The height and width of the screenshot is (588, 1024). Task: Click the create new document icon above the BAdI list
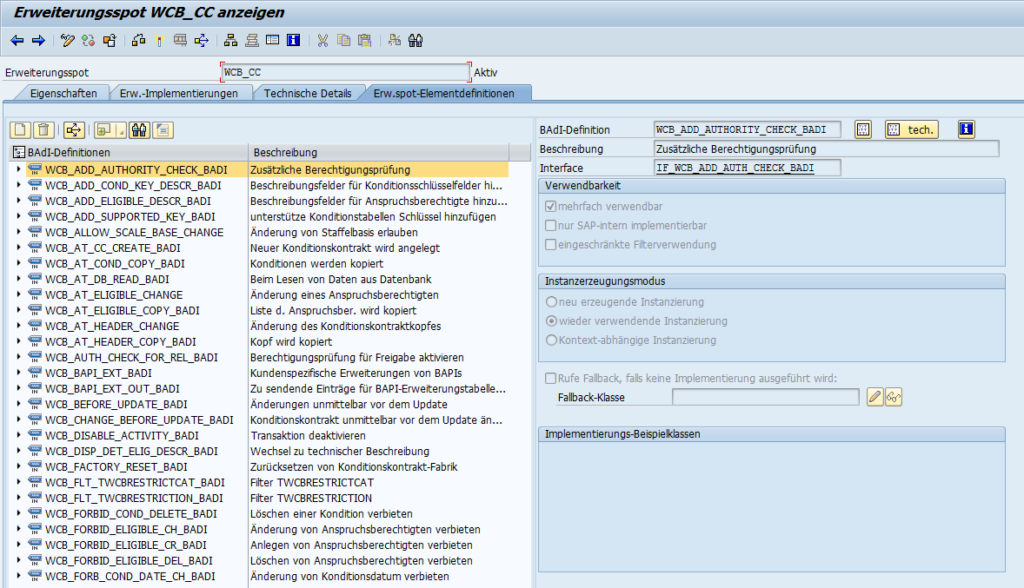(x=20, y=130)
